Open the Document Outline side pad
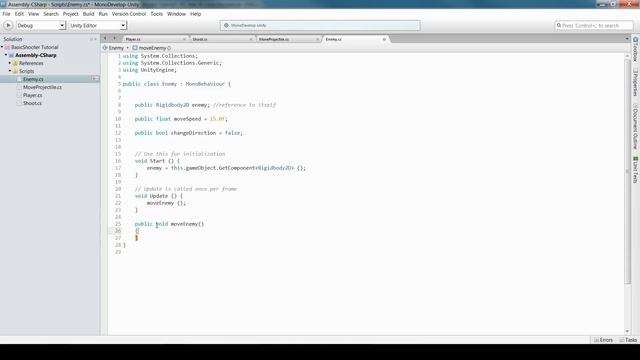This screenshot has height=360, width=640. pyautogui.click(x=636, y=127)
